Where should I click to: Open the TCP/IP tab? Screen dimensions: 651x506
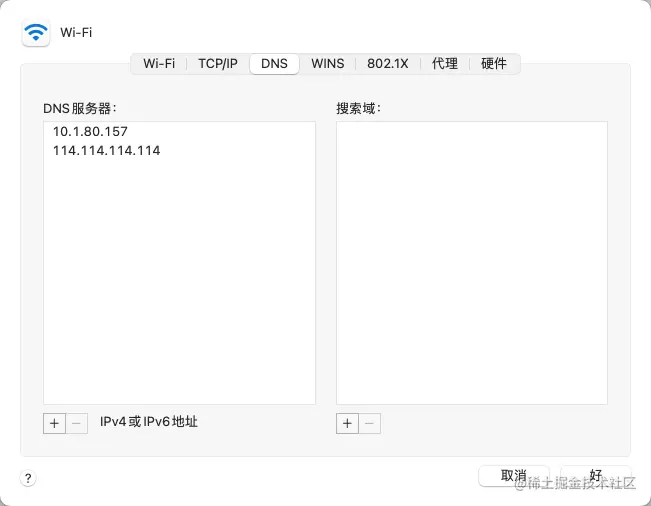click(x=218, y=64)
